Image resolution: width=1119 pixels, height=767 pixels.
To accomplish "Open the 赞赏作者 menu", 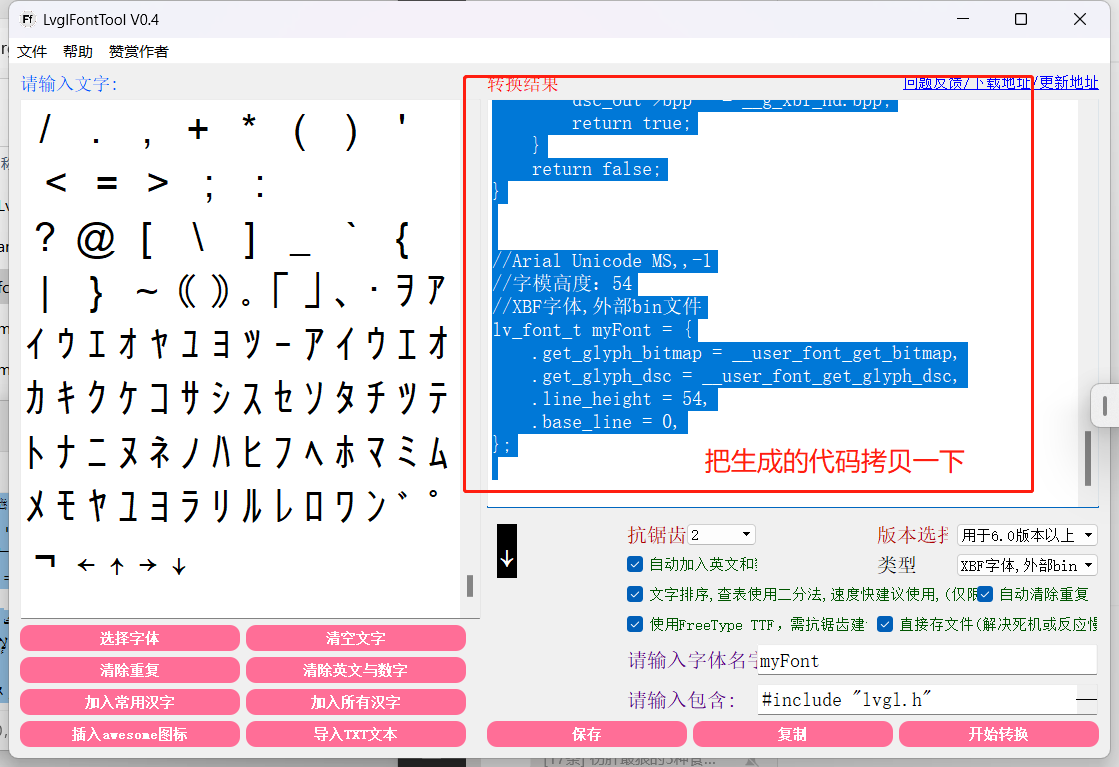I will pos(138,51).
